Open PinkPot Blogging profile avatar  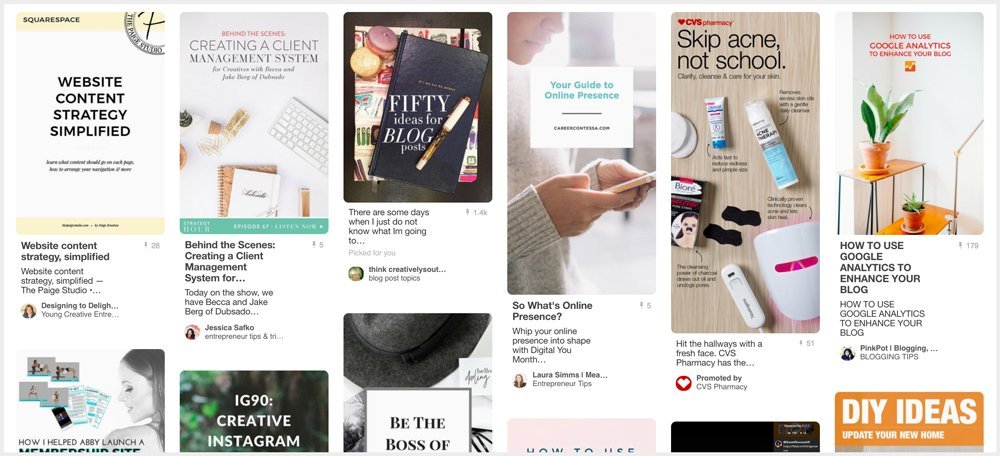[x=848, y=353]
